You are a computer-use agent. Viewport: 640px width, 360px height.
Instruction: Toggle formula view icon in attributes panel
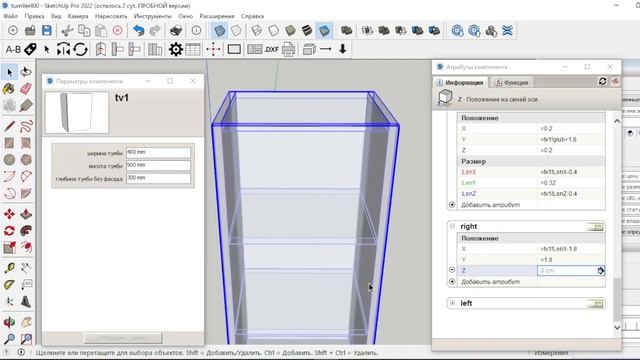(615, 81)
